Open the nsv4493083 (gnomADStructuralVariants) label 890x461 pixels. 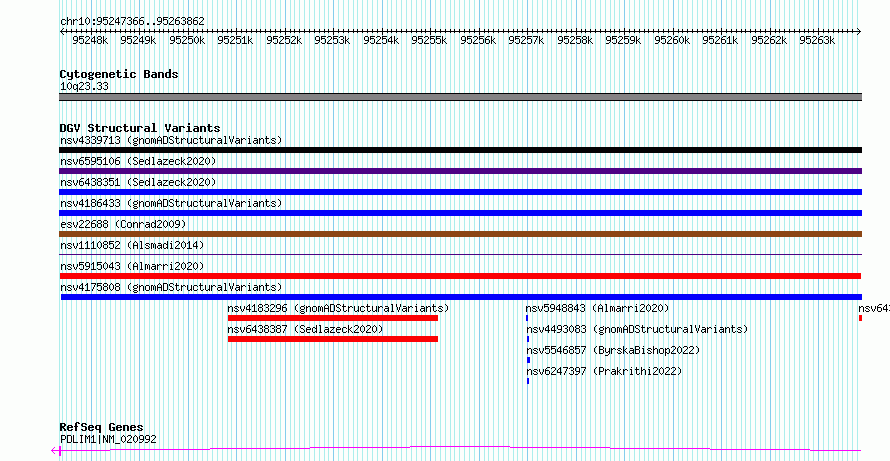[x=637, y=329]
